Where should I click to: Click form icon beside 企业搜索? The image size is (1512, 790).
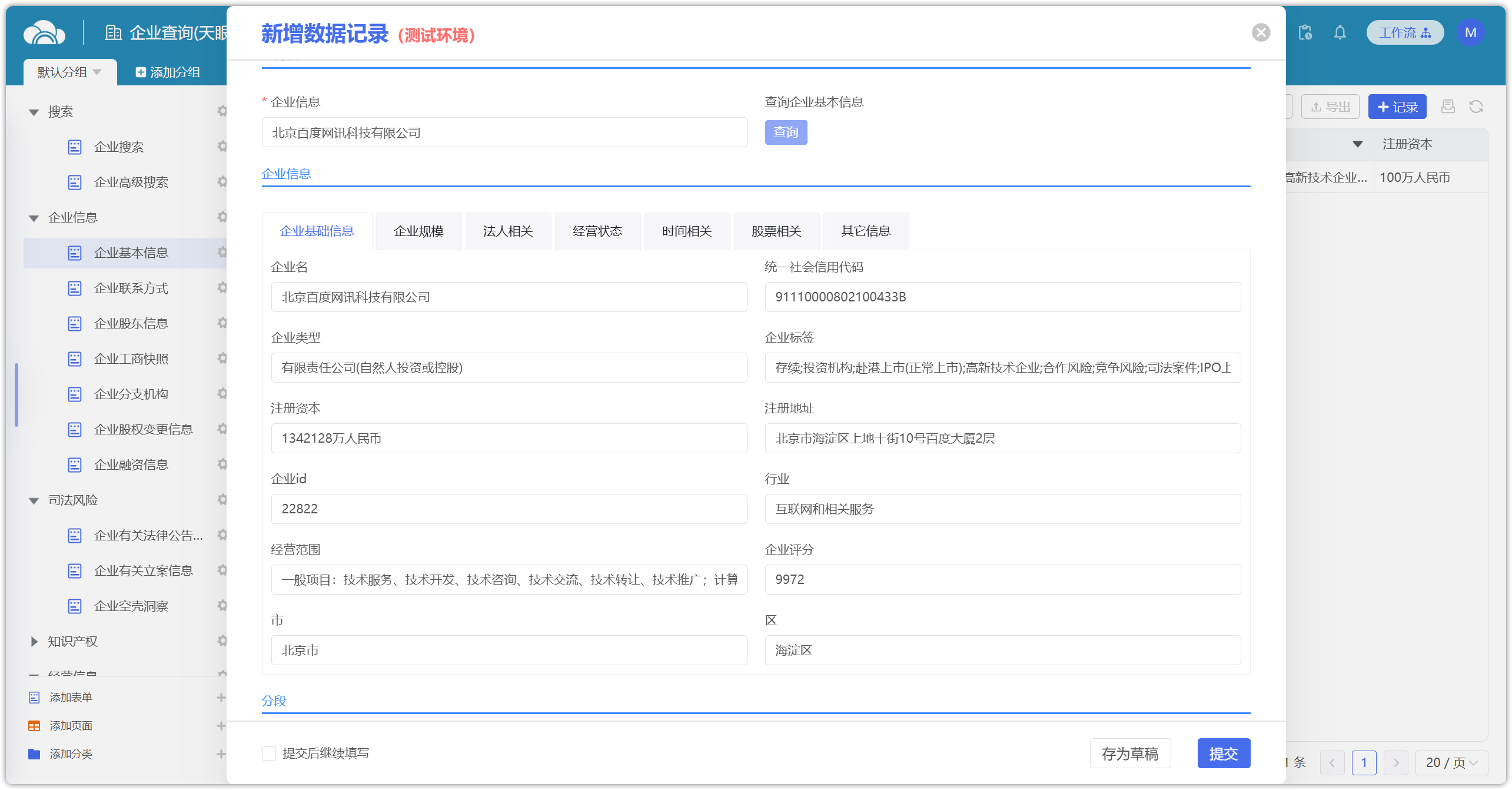pyautogui.click(x=75, y=147)
